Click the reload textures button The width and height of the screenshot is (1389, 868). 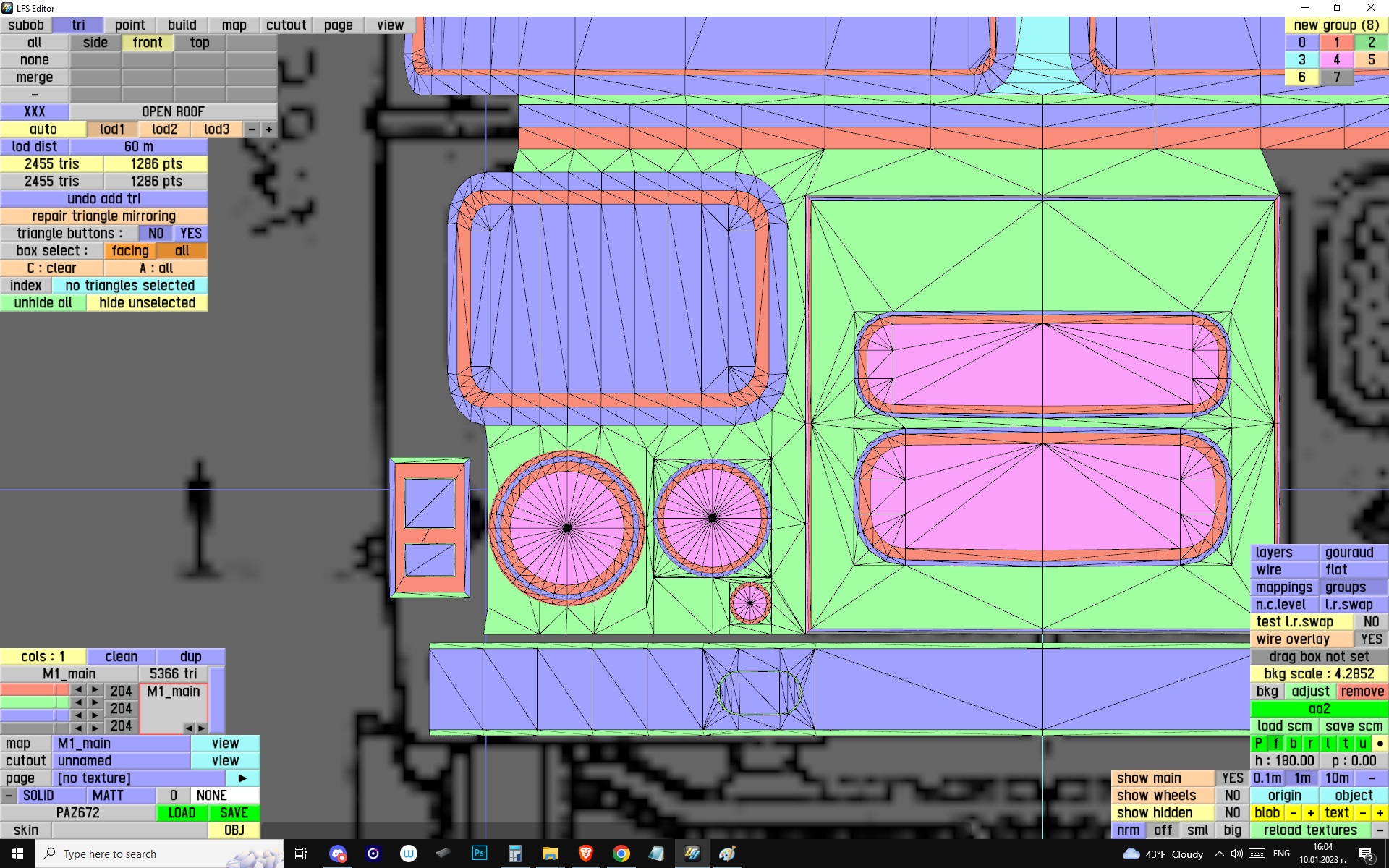[x=1309, y=830]
